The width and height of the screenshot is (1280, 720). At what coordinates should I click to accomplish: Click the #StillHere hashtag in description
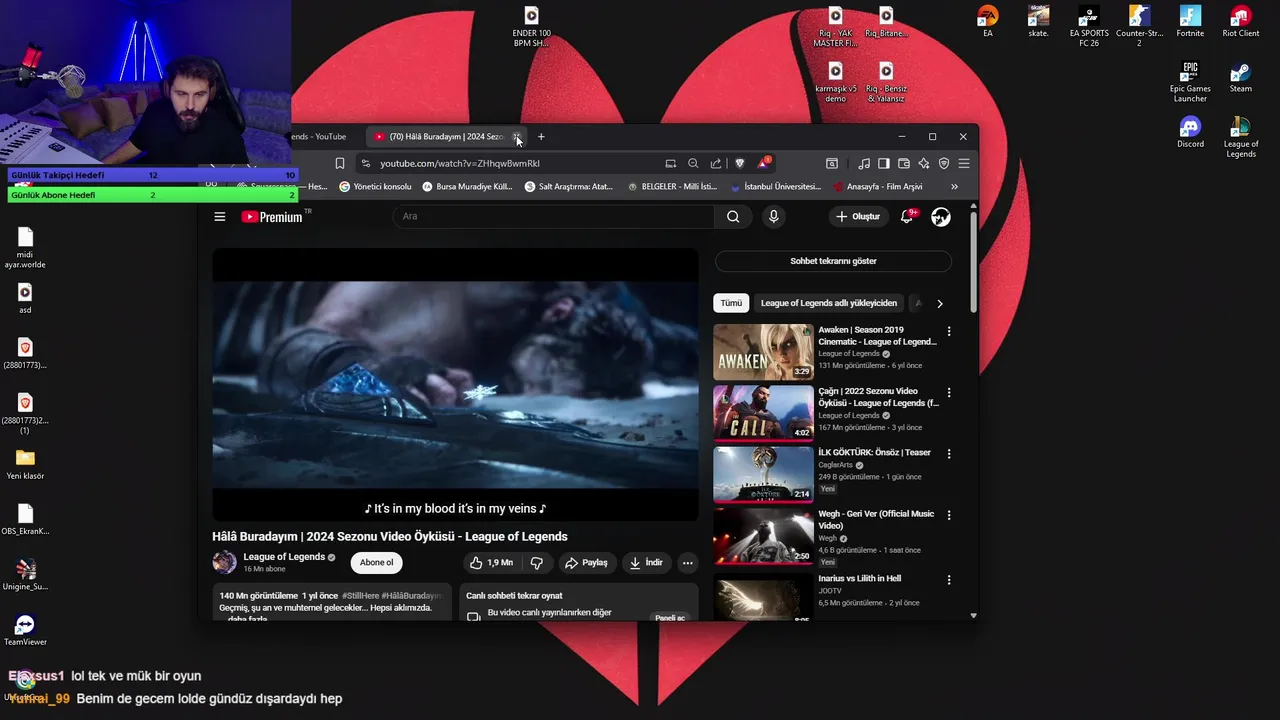(x=360, y=596)
